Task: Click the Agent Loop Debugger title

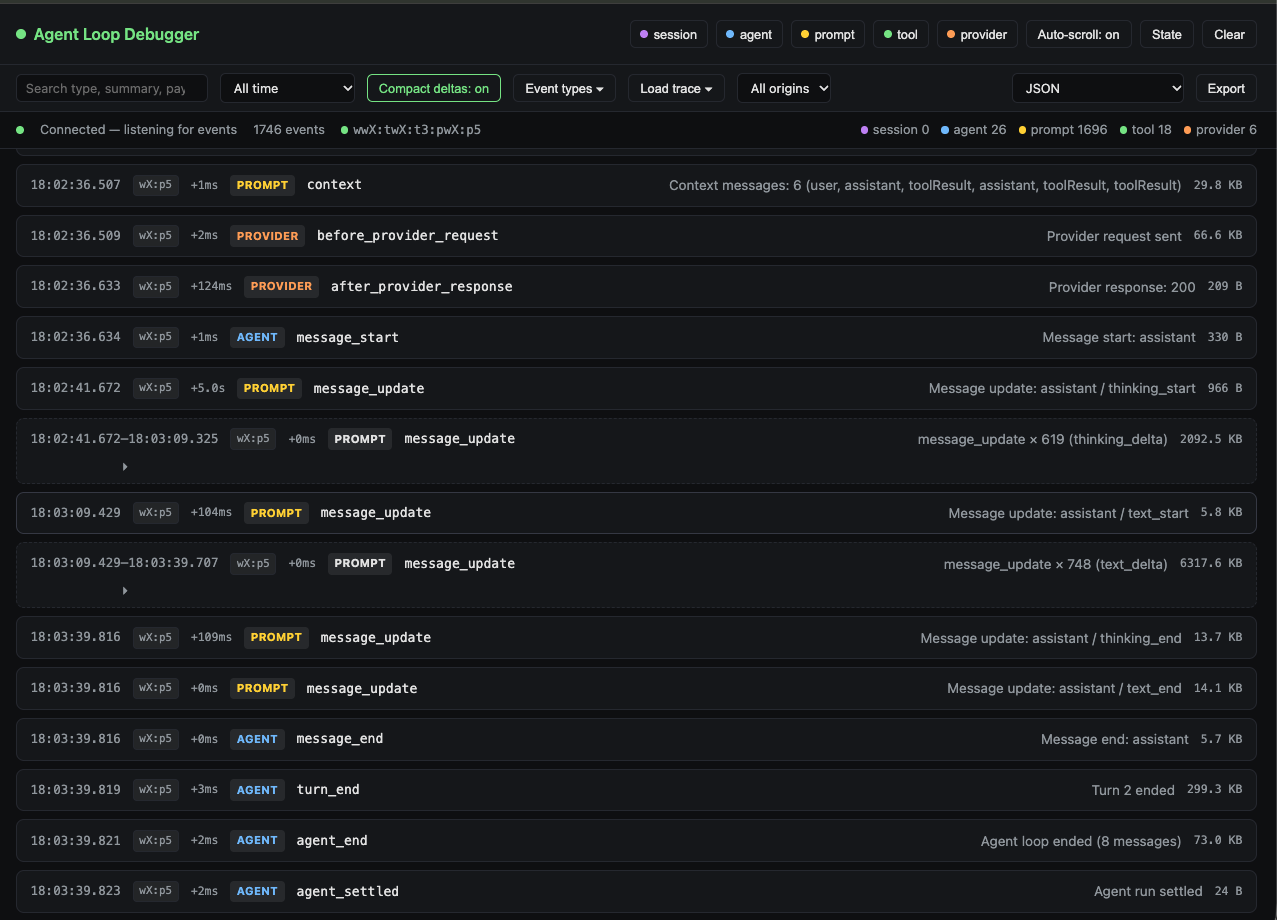Action: [x=116, y=34]
